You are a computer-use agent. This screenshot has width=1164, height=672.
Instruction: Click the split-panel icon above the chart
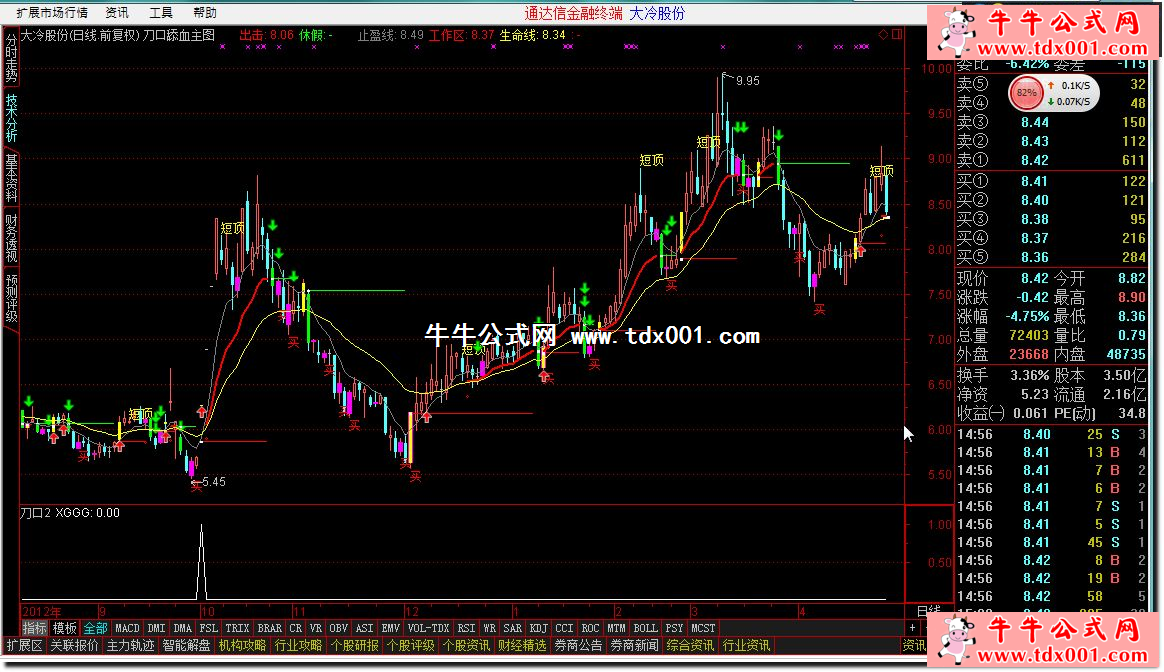(897, 34)
